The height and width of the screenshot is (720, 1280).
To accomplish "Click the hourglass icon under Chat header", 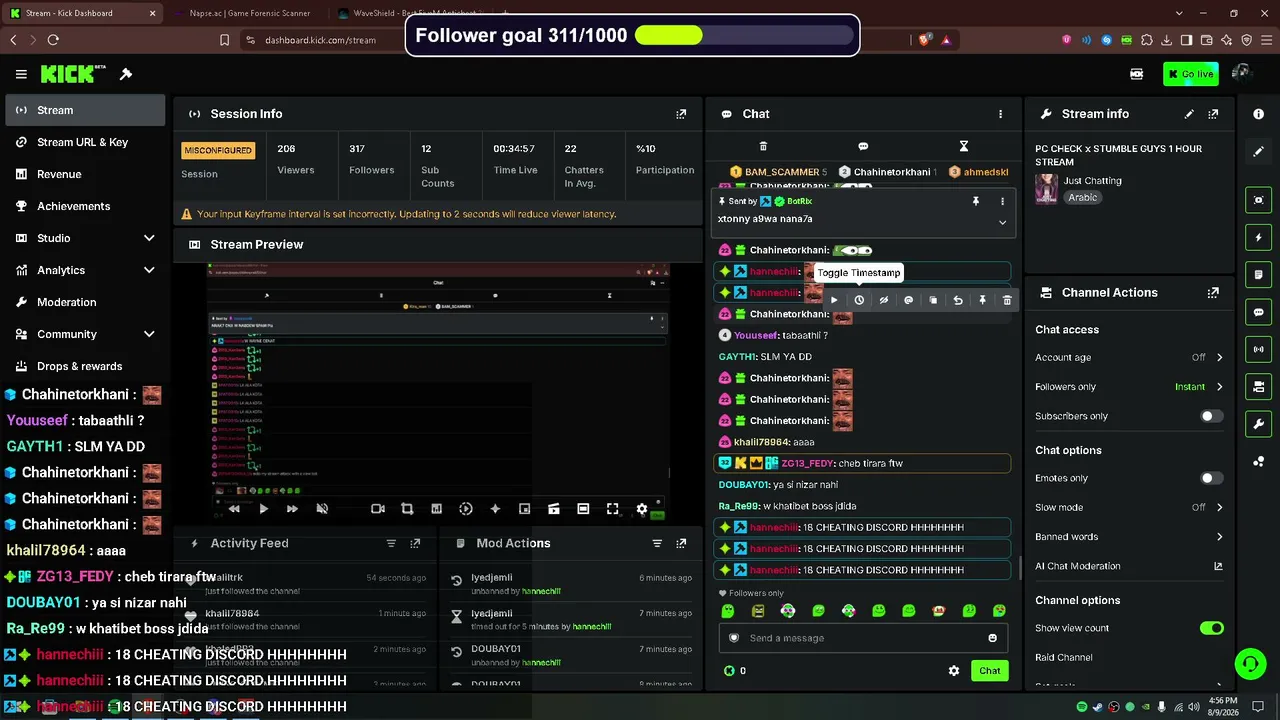I will pos(964,146).
